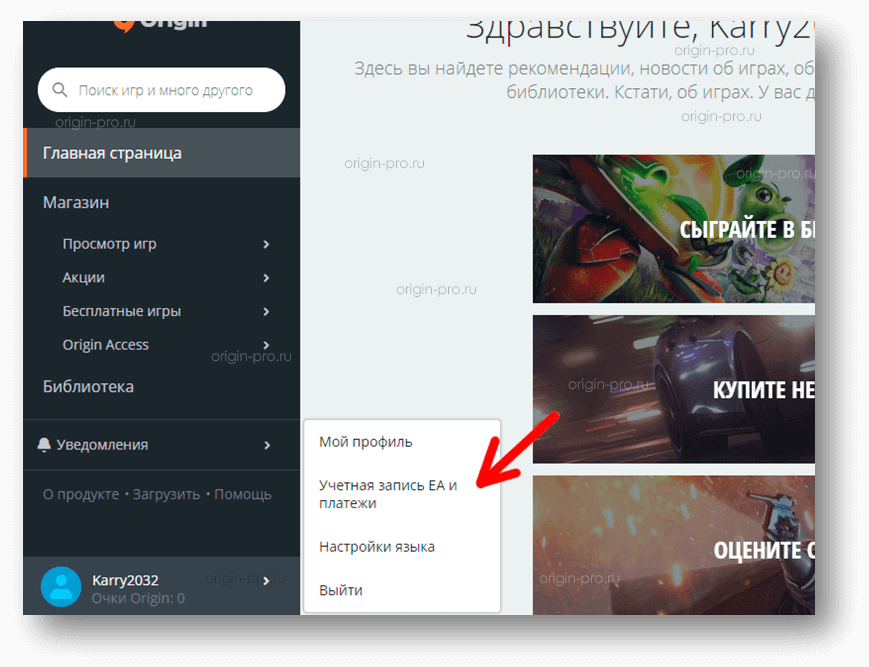The image size is (869, 667).
Task: Choose Мой профиль from popup menu
Action: [x=366, y=442]
